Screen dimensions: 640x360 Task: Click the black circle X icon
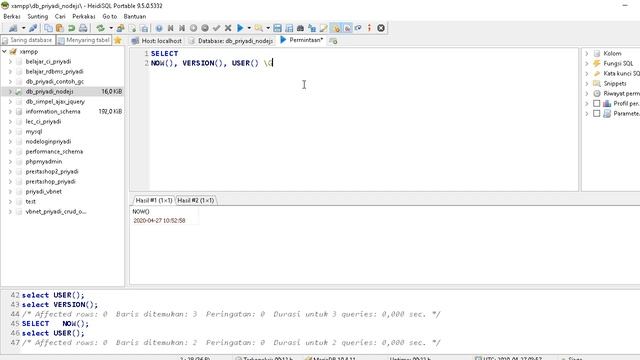(381, 28)
